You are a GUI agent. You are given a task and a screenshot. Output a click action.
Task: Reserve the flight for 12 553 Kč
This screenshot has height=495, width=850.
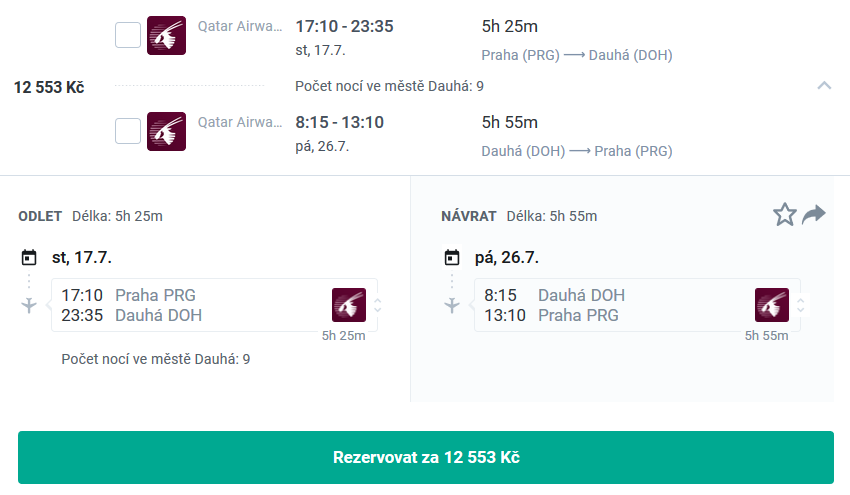[426, 458]
